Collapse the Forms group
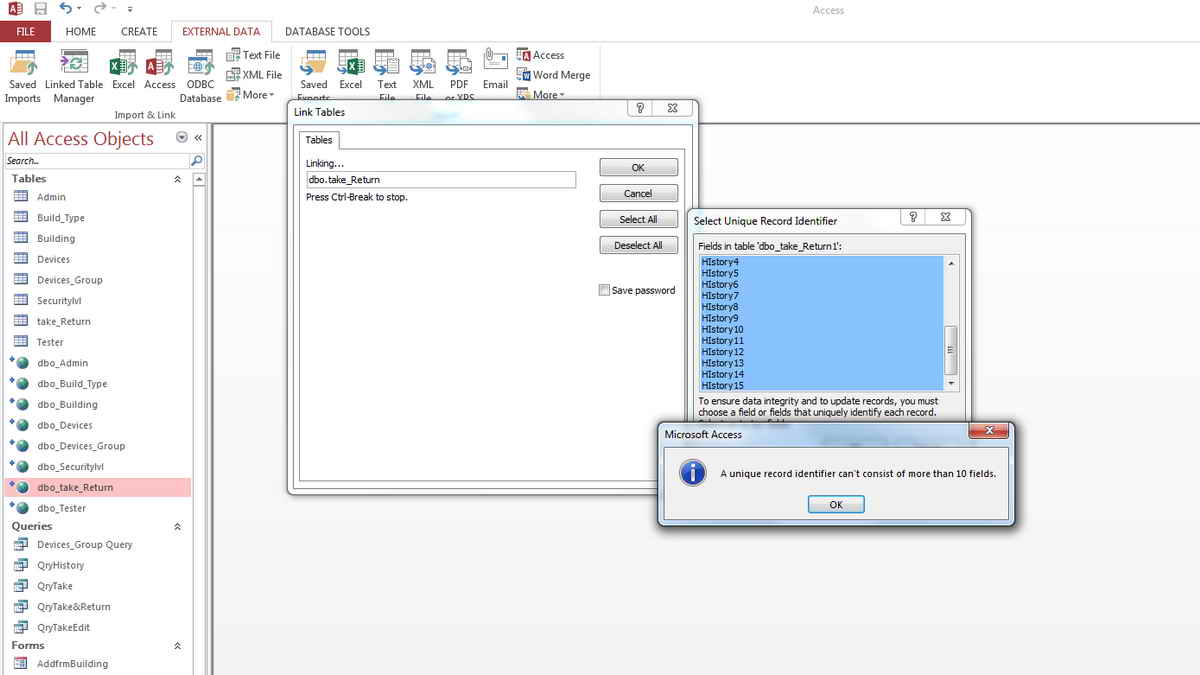The width and height of the screenshot is (1200, 675). [x=178, y=646]
